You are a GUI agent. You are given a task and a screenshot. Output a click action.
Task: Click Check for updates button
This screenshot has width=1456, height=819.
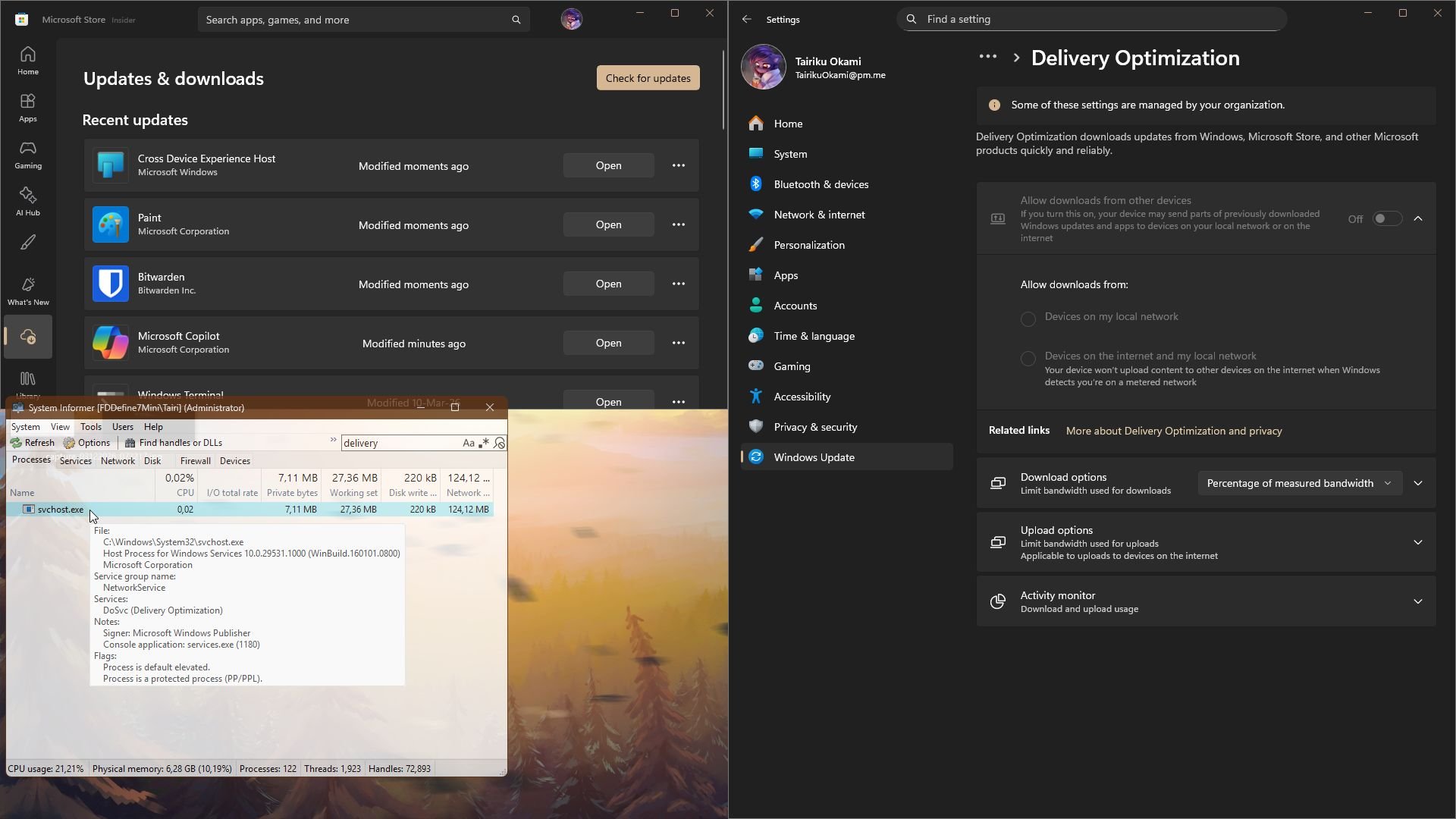point(648,78)
